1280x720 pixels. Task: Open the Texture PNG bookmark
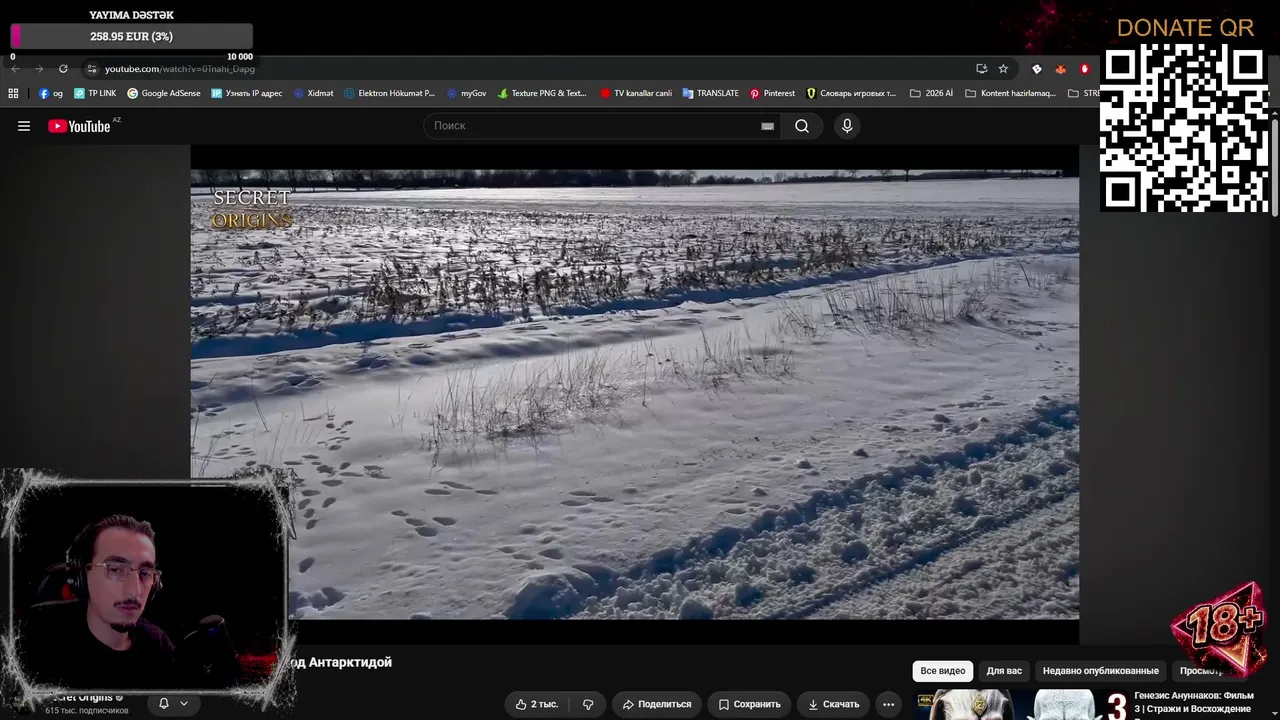[542, 93]
